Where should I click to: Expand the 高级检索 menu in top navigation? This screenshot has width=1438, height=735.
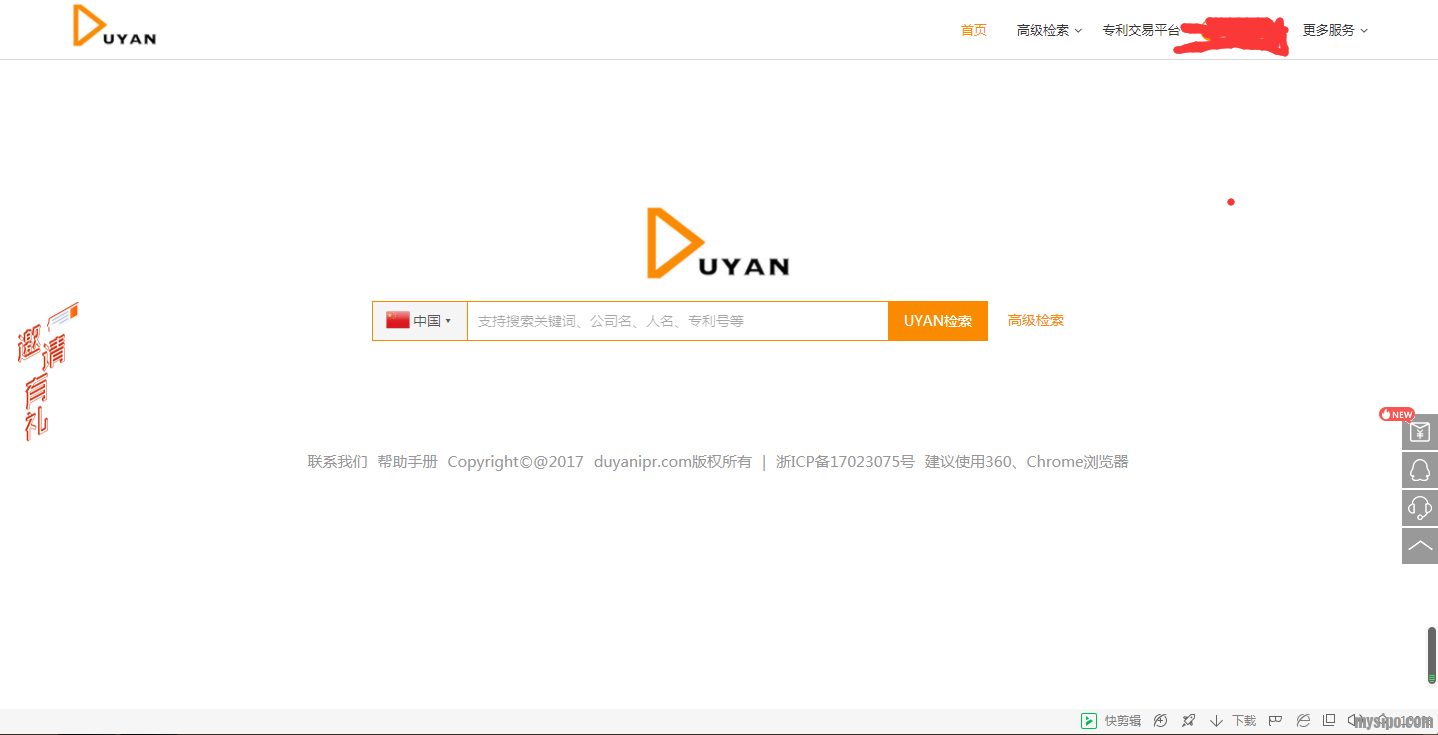point(1048,30)
